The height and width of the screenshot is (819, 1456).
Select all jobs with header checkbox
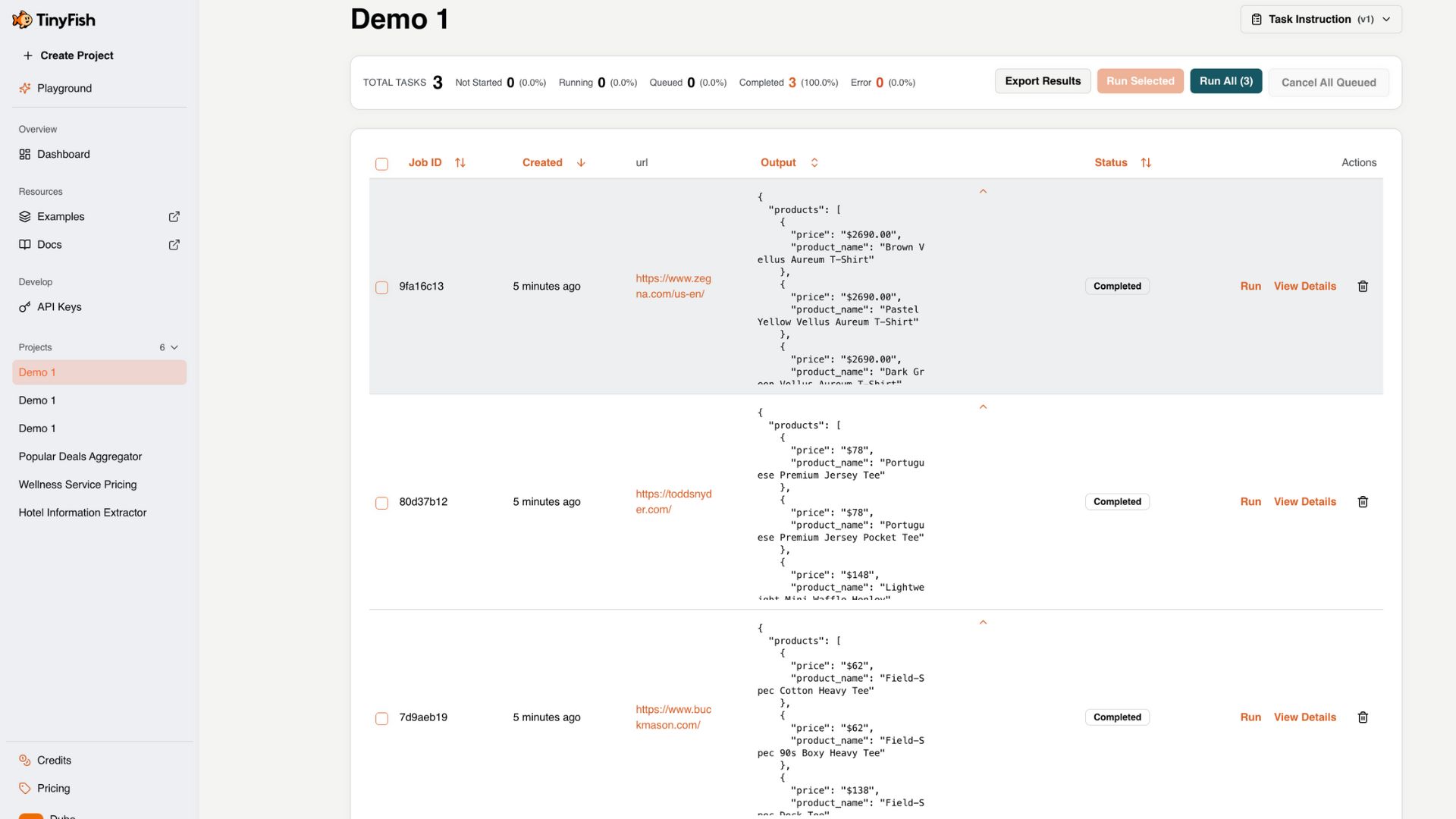pyautogui.click(x=381, y=164)
